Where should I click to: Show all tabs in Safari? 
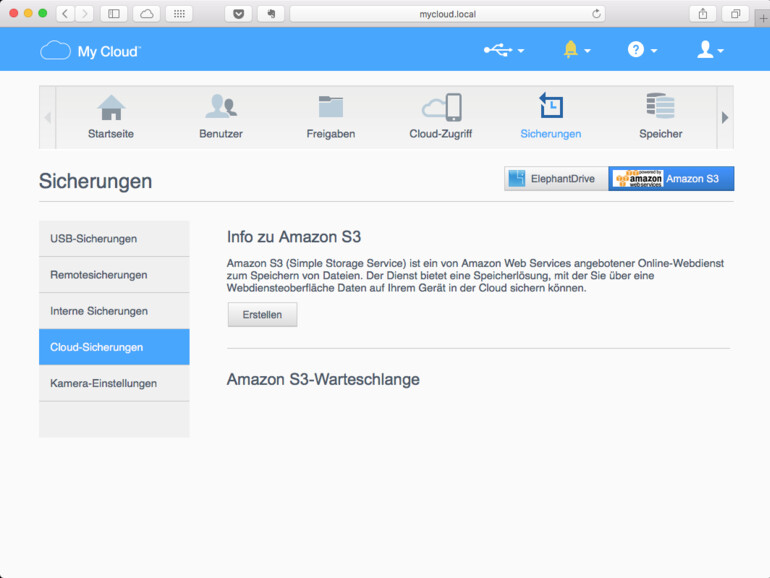pos(735,14)
